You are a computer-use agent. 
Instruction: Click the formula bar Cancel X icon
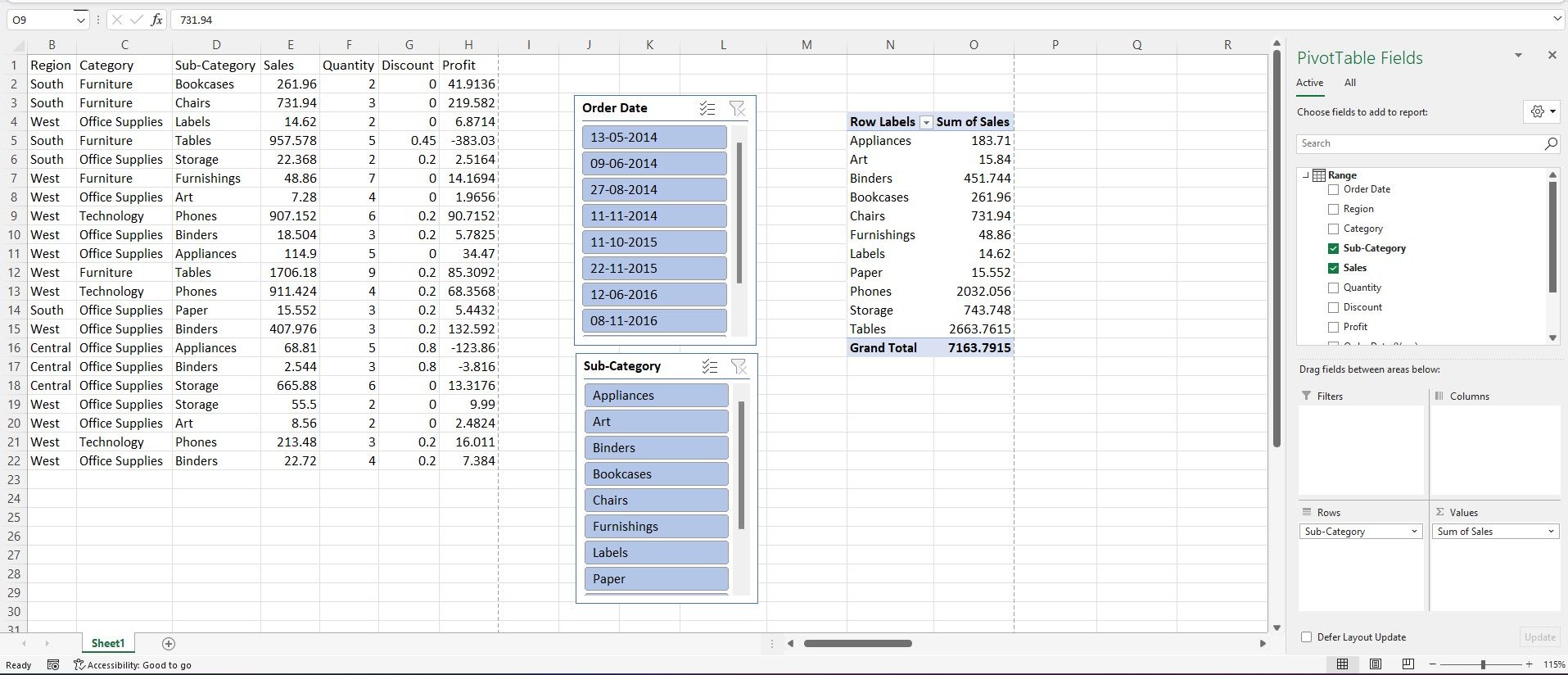coord(117,20)
